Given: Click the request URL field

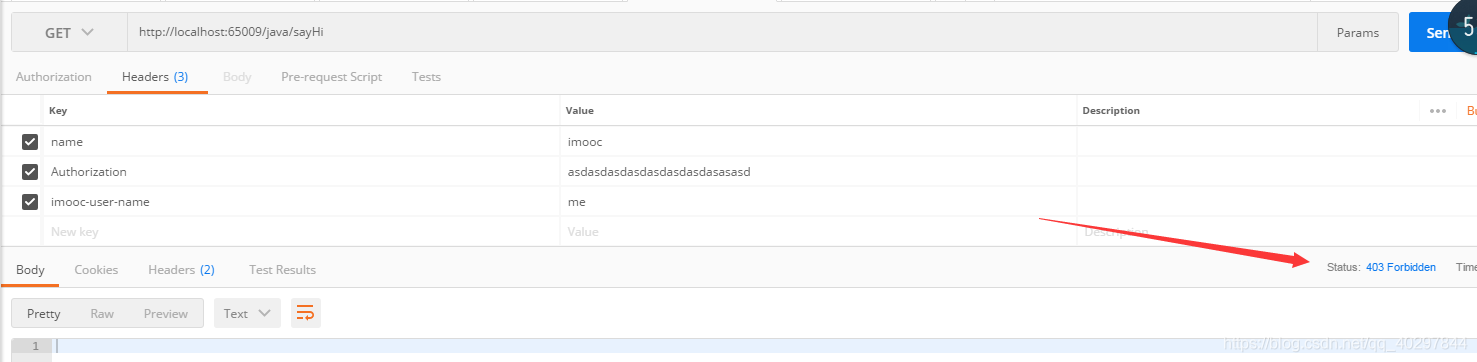Looking at the screenshot, I should (722, 32).
